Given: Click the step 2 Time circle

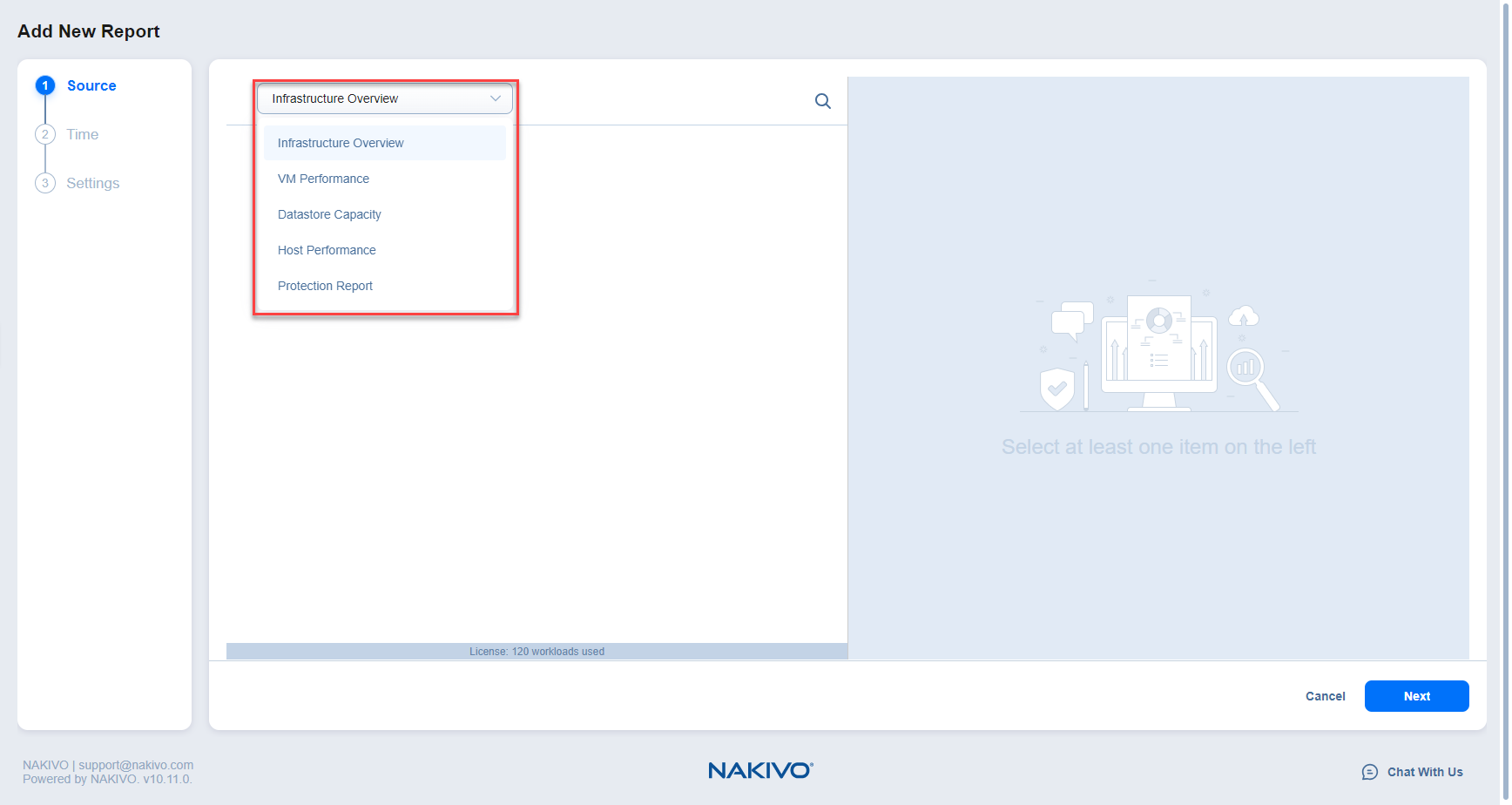Looking at the screenshot, I should point(45,134).
